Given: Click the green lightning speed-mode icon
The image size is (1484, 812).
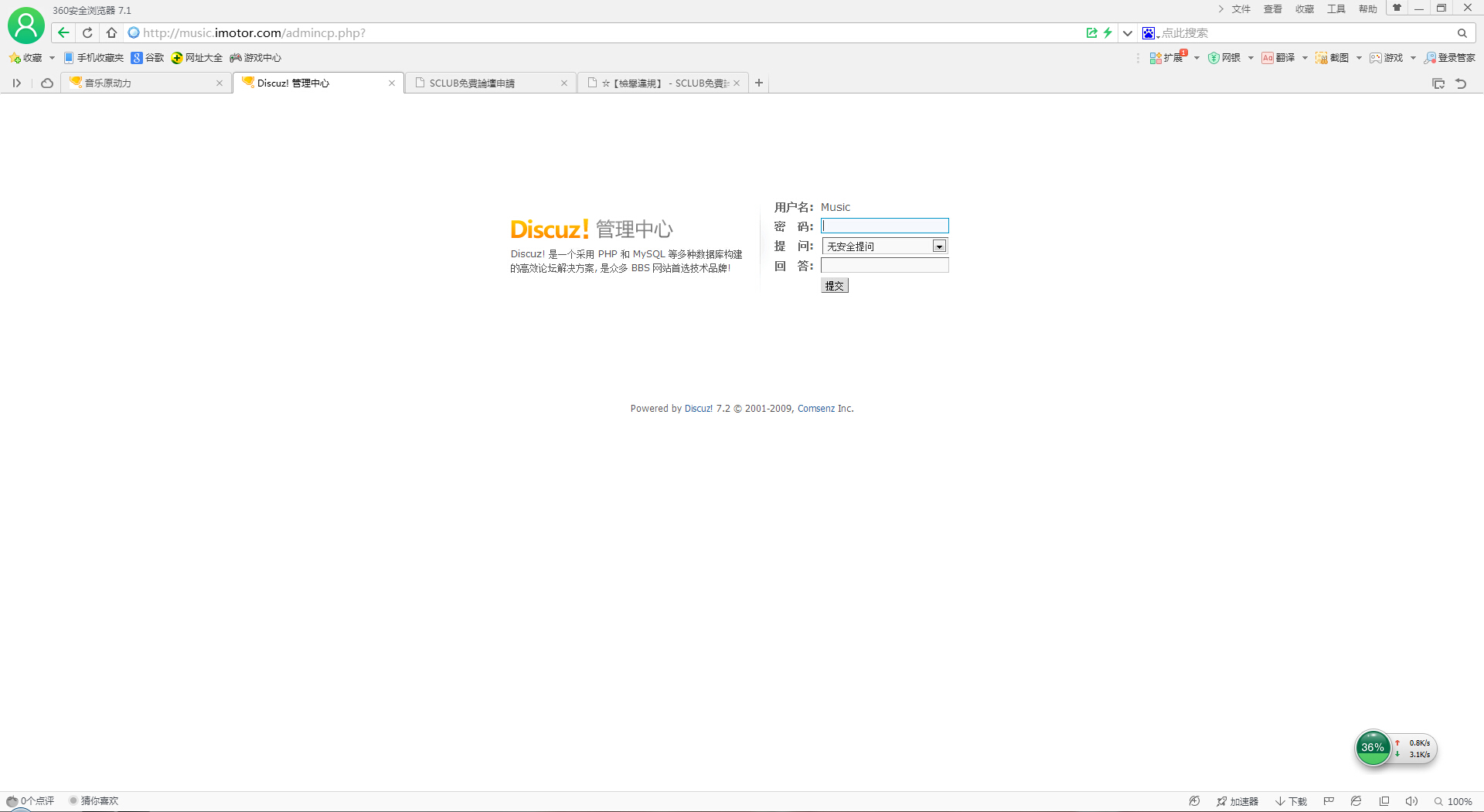Looking at the screenshot, I should [1108, 32].
